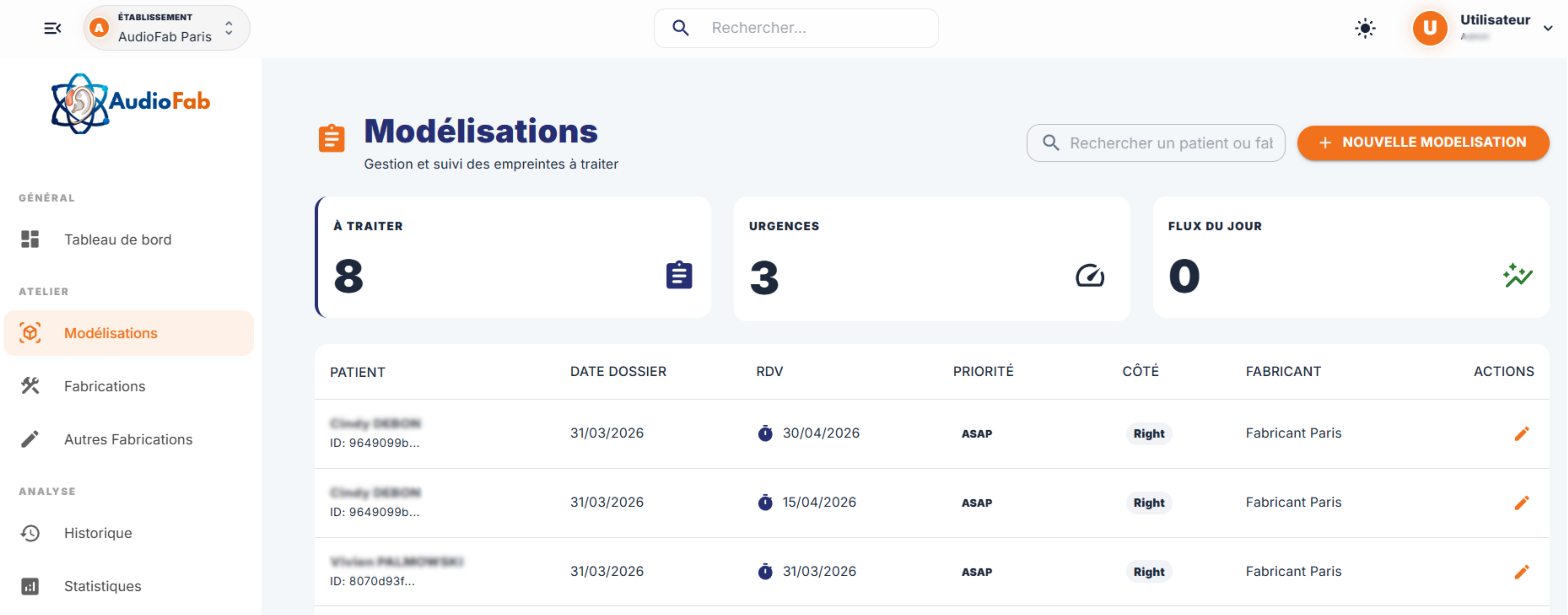This screenshot has width=1568, height=615.
Task: Click the magnifier icon in top search
Action: tap(681, 28)
